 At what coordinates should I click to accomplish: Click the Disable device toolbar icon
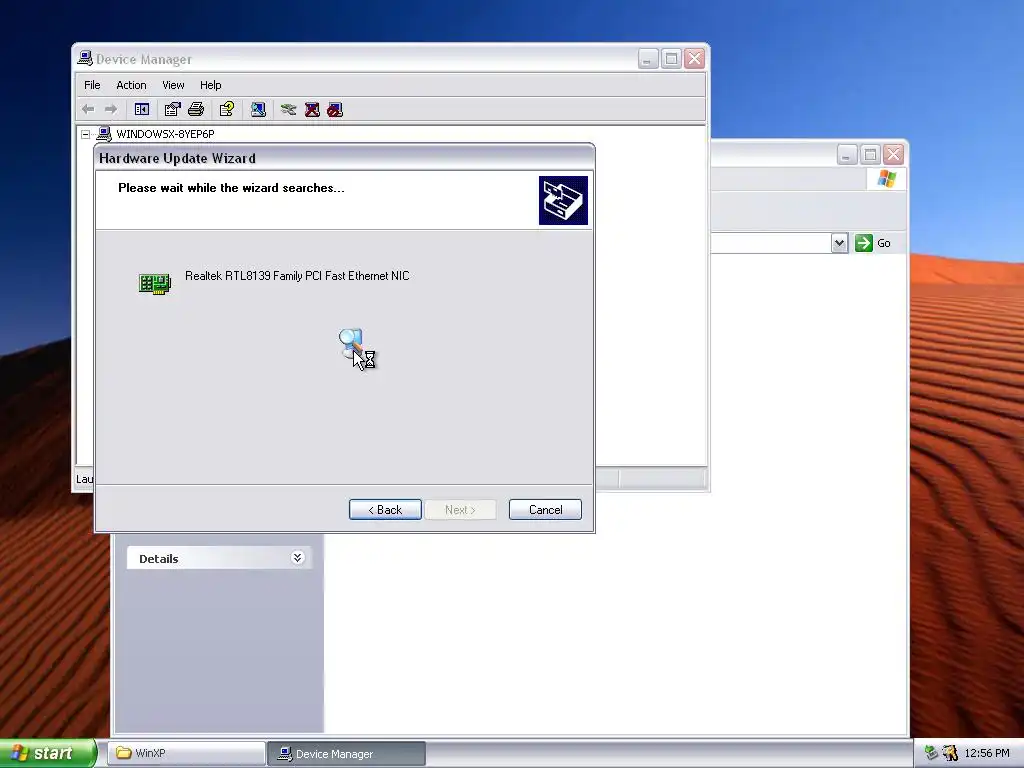[335, 109]
